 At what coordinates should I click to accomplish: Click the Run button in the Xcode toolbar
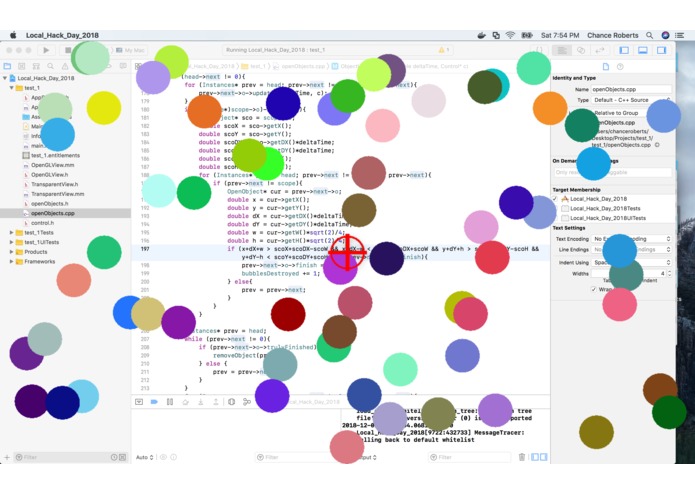tap(46, 50)
